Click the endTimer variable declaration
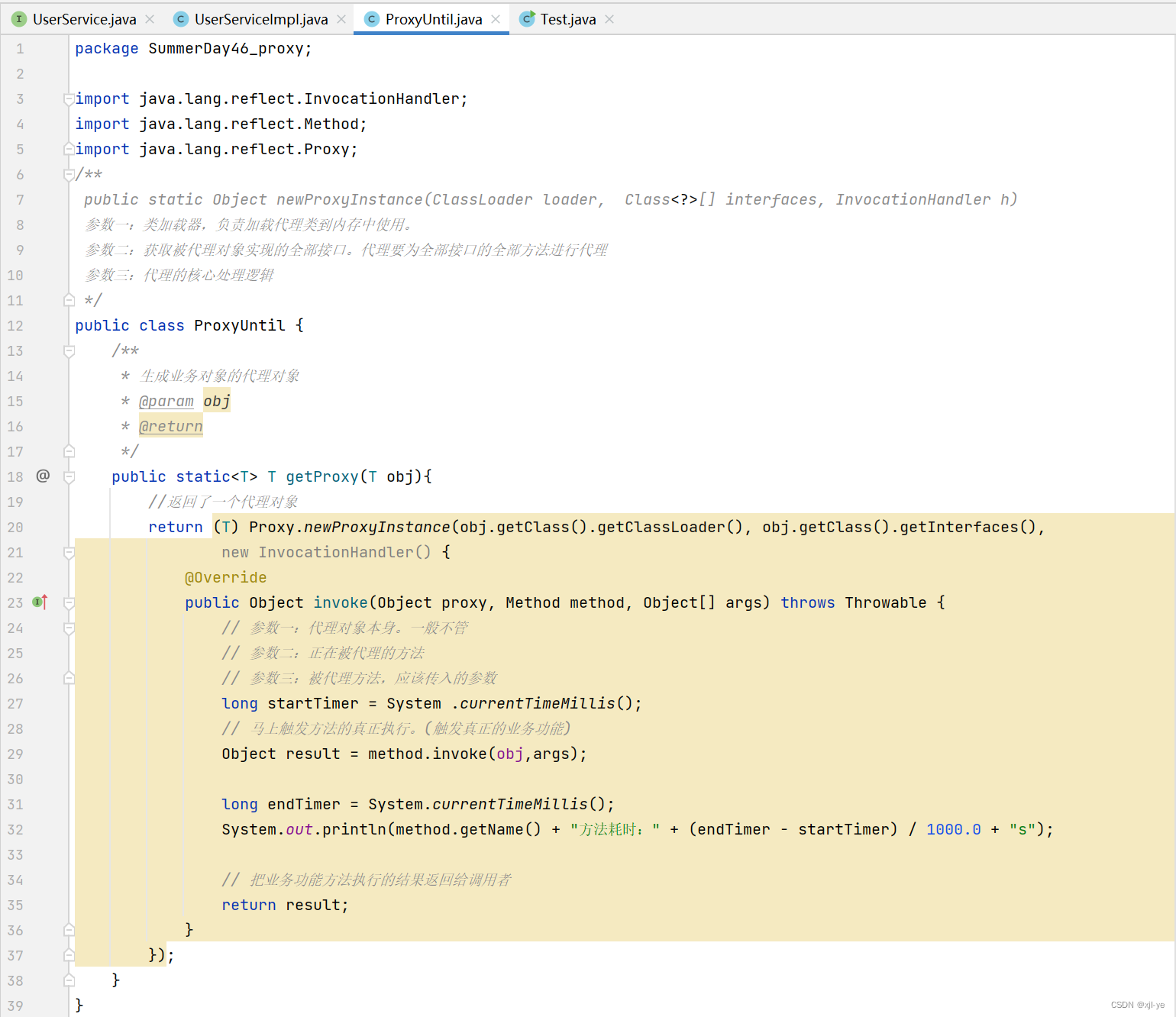 (x=304, y=804)
